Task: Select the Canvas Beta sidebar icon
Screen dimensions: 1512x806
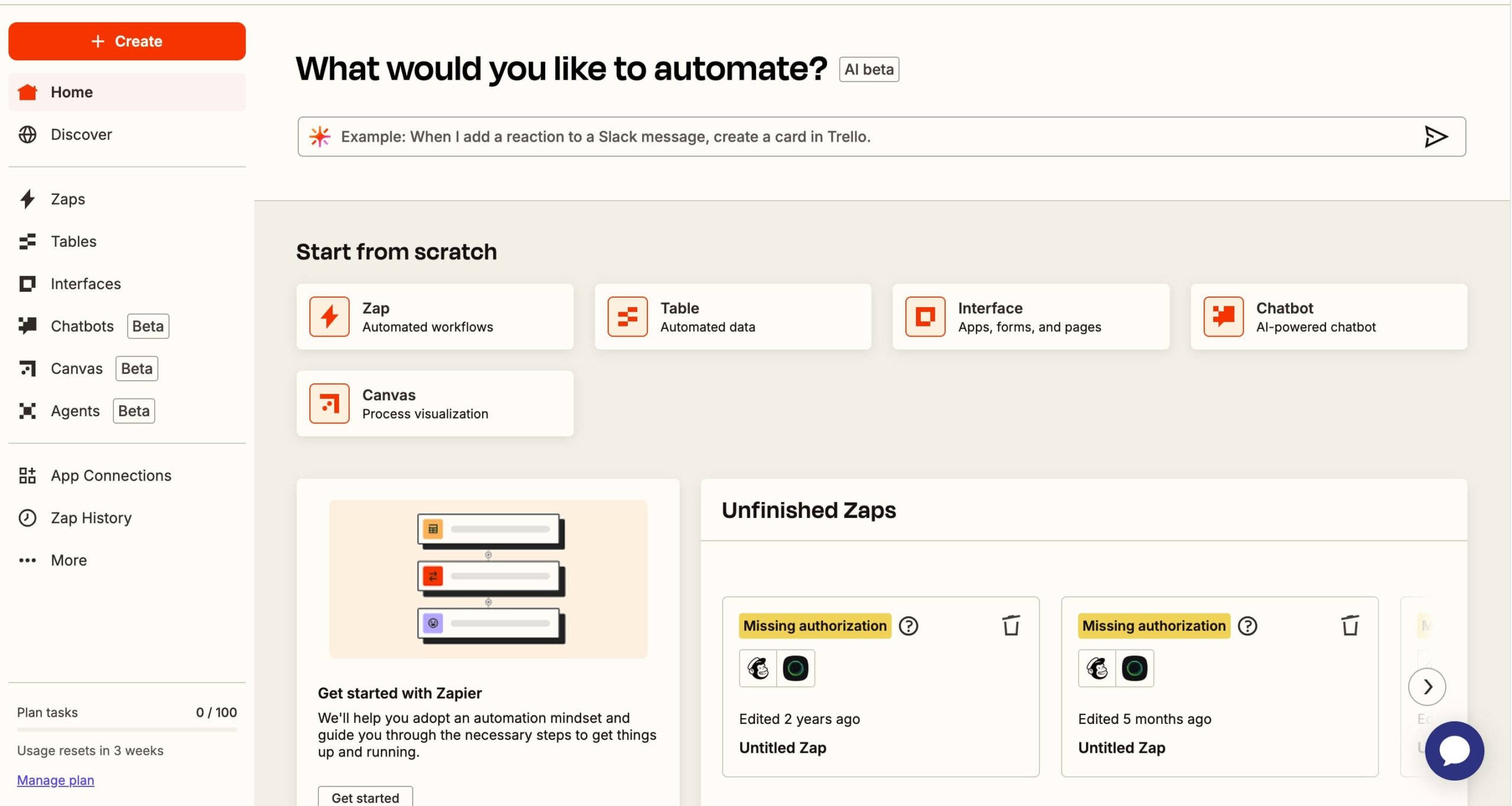Action: [27, 368]
